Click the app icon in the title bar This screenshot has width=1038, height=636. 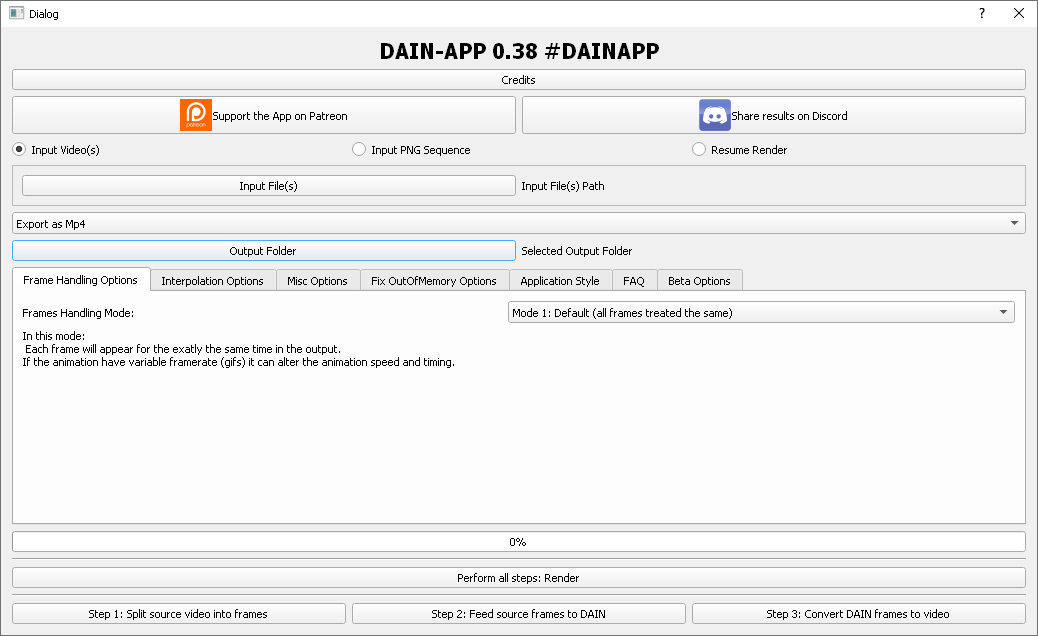14,13
